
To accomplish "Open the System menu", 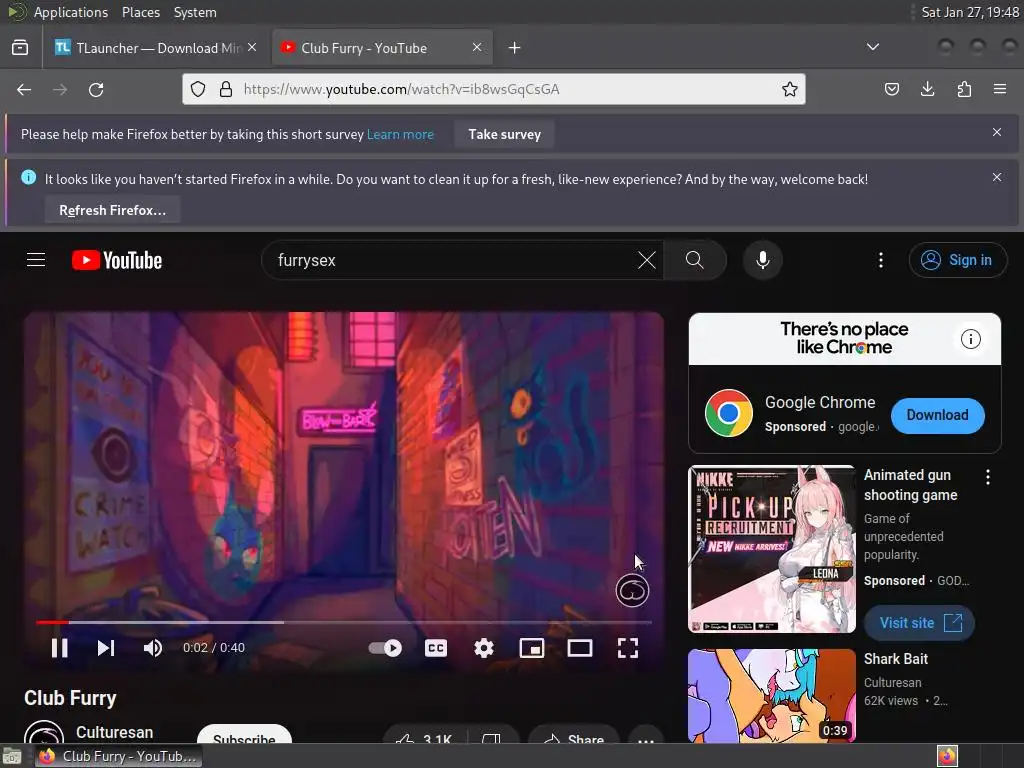I will tap(195, 12).
